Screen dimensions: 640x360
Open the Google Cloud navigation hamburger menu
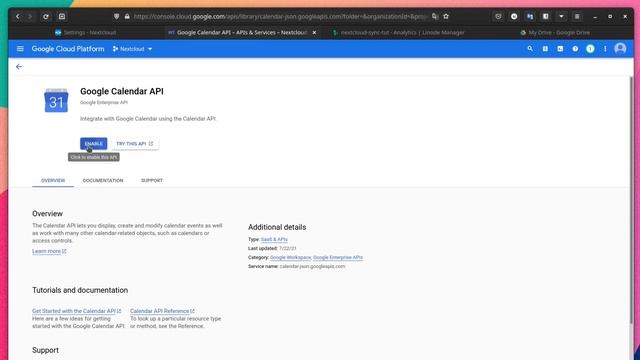tap(20, 49)
